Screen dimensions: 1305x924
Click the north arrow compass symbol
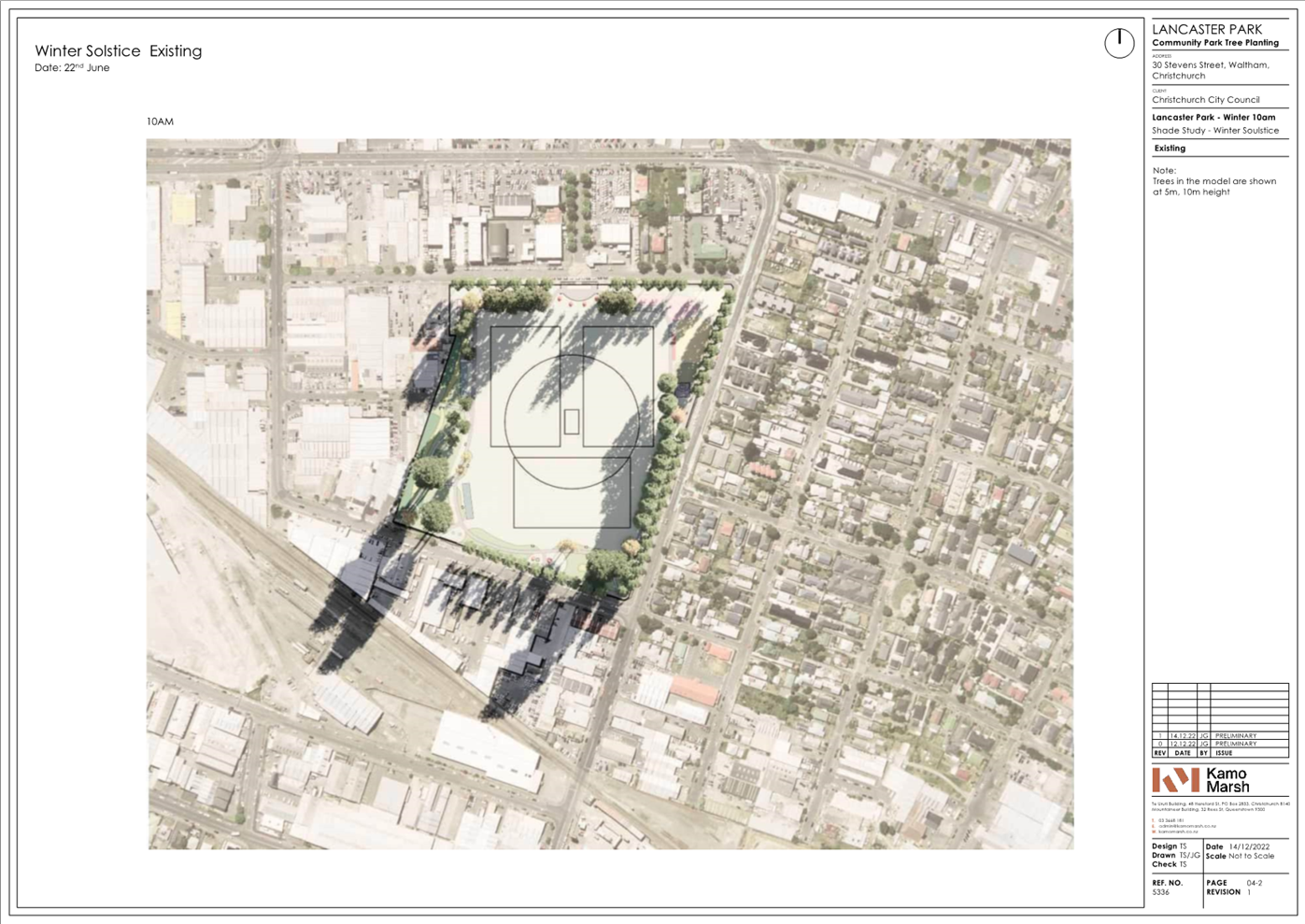1119,43
